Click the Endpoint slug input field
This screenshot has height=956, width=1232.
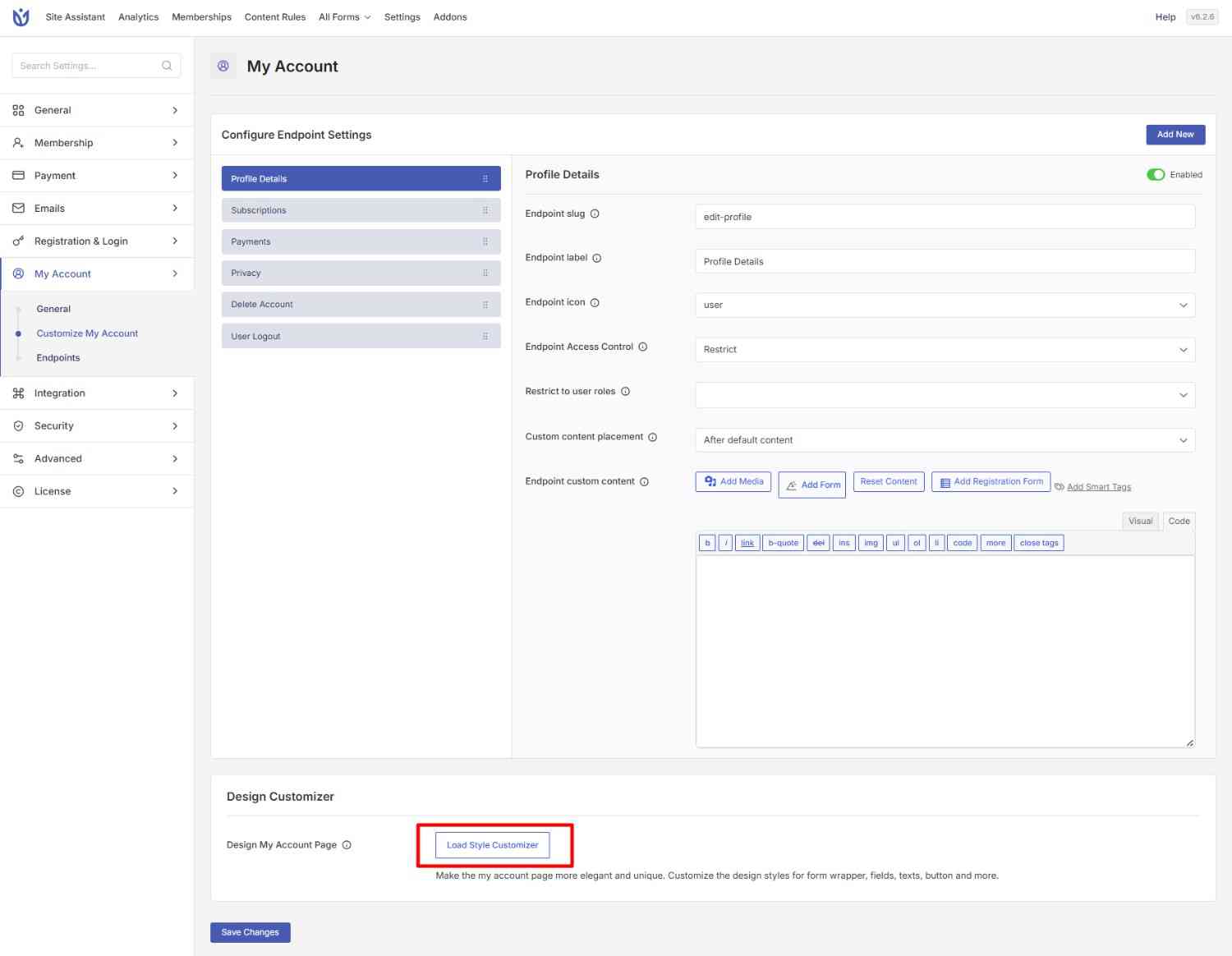point(945,217)
